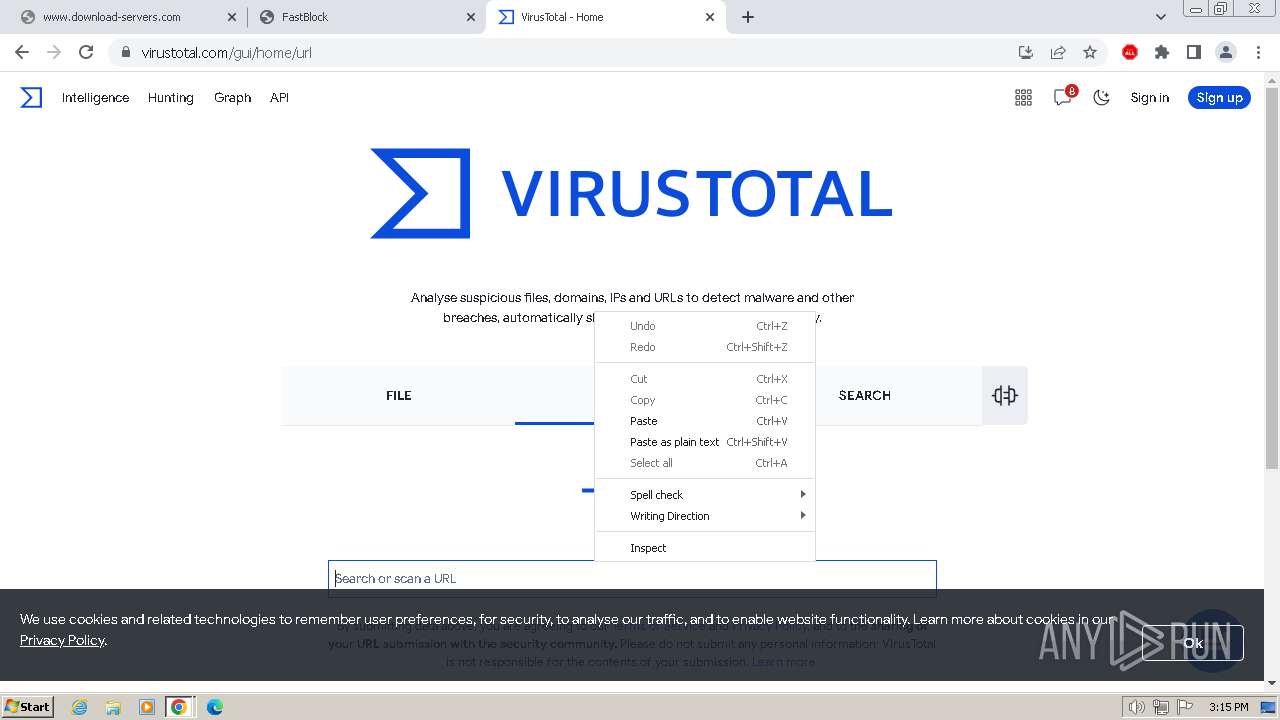Screen dimensions: 1280x720
Task: Open new tab with plus button
Action: 748,17
